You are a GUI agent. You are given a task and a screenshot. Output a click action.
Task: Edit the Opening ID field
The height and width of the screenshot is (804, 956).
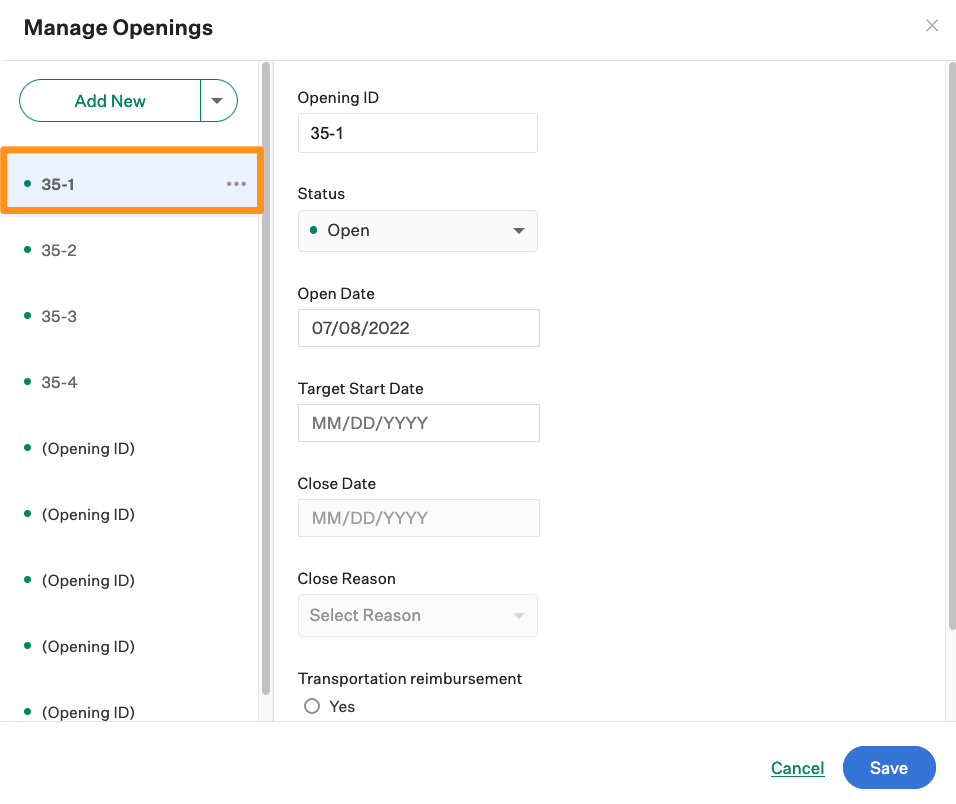pos(417,132)
